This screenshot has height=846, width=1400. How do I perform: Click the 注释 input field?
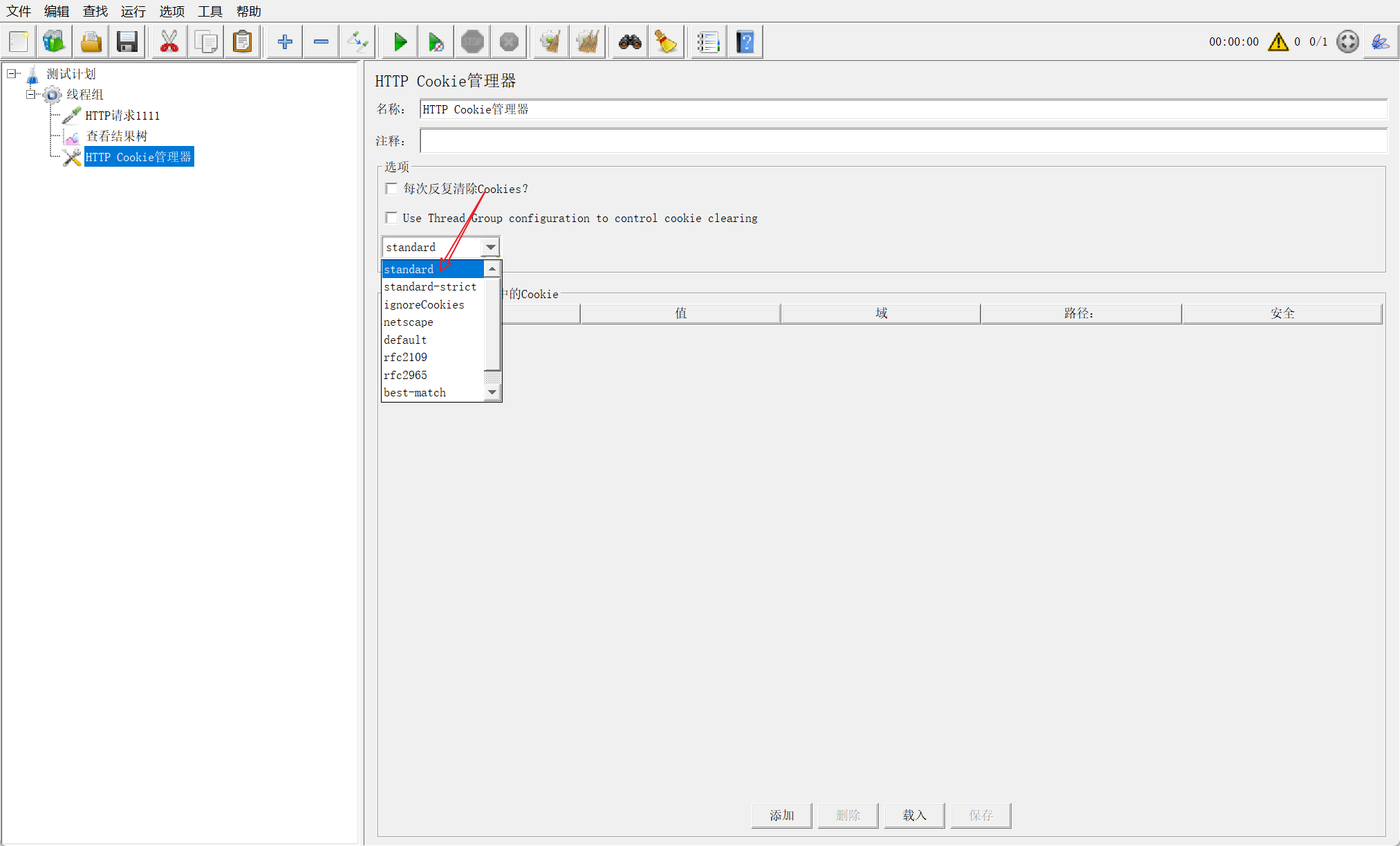(x=903, y=140)
